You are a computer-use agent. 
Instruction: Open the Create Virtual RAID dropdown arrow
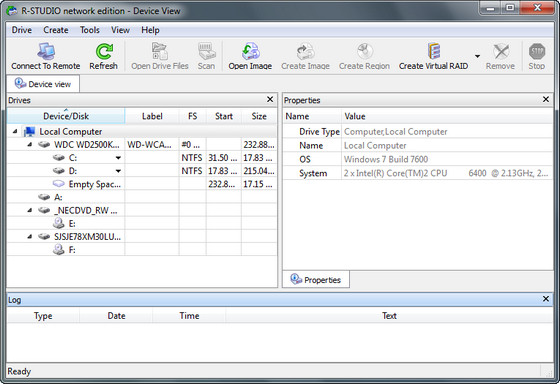[x=478, y=56]
